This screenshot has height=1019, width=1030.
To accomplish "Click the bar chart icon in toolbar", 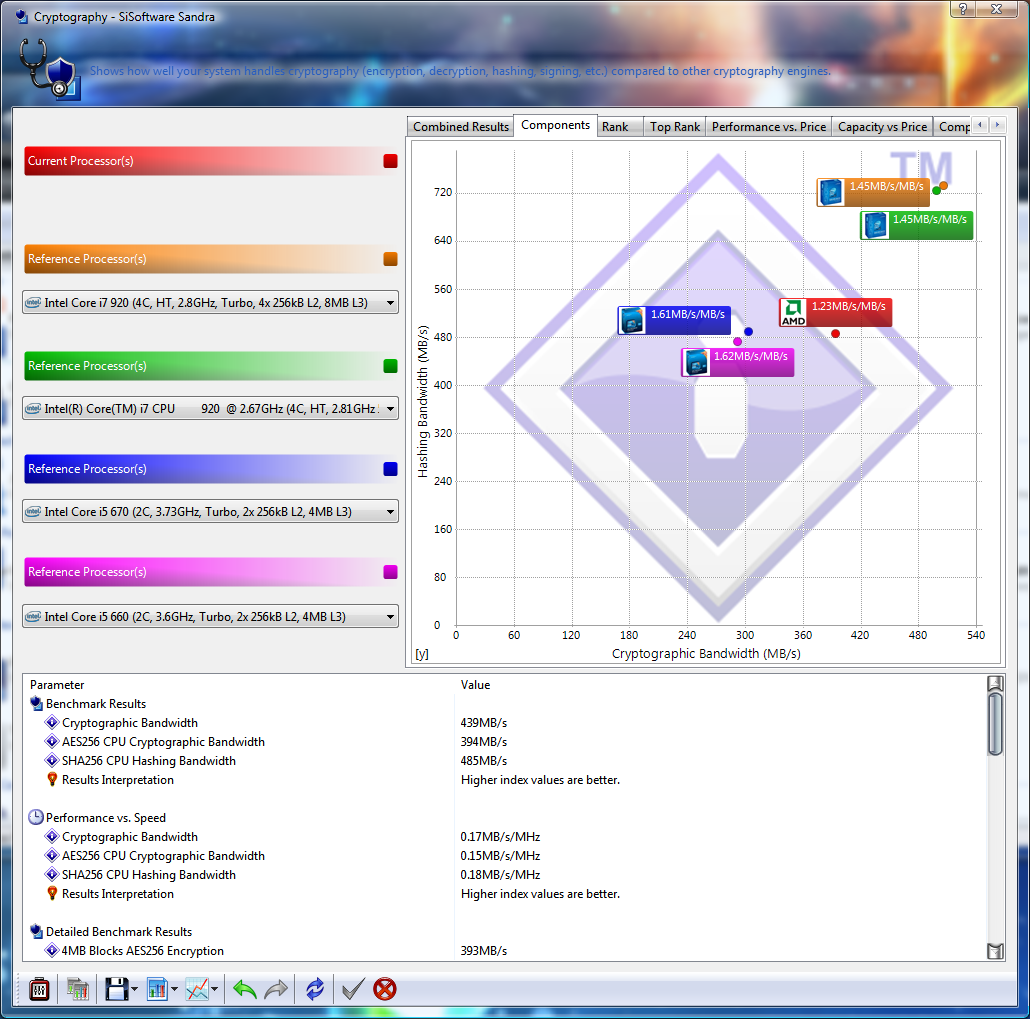I will click(157, 989).
